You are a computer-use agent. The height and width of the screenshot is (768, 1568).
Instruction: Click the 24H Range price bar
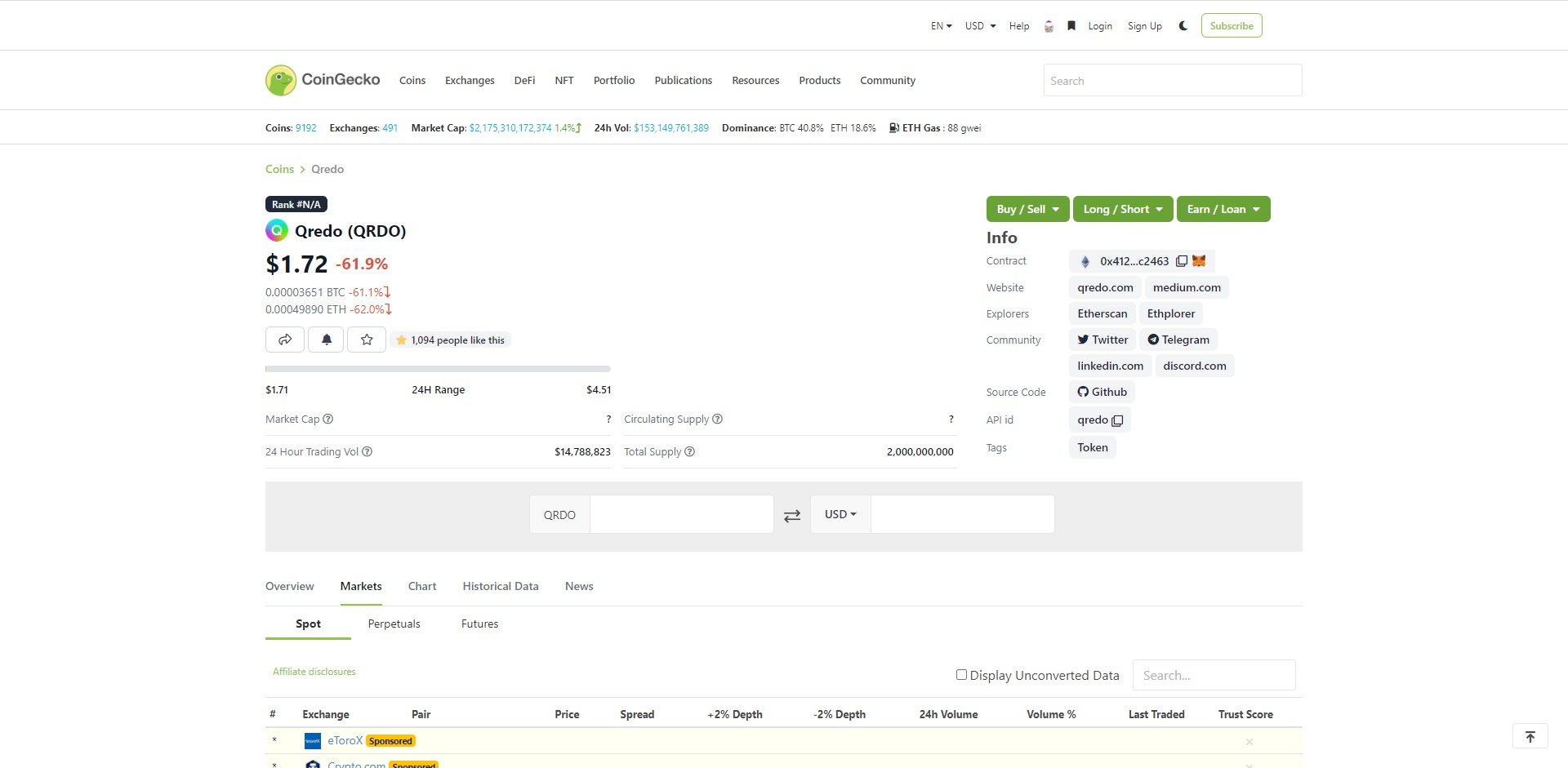click(x=438, y=369)
